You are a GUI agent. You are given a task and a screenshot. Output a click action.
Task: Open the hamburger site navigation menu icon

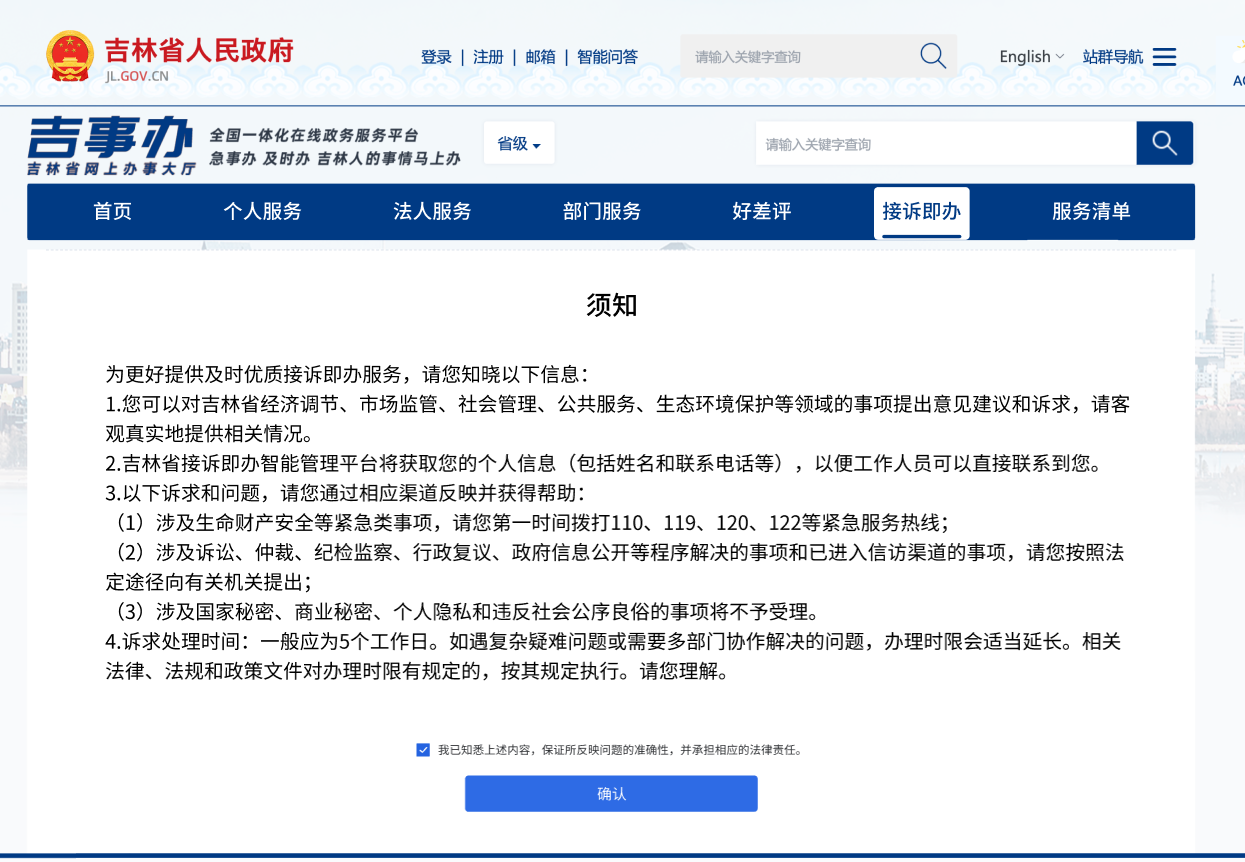click(x=1164, y=57)
